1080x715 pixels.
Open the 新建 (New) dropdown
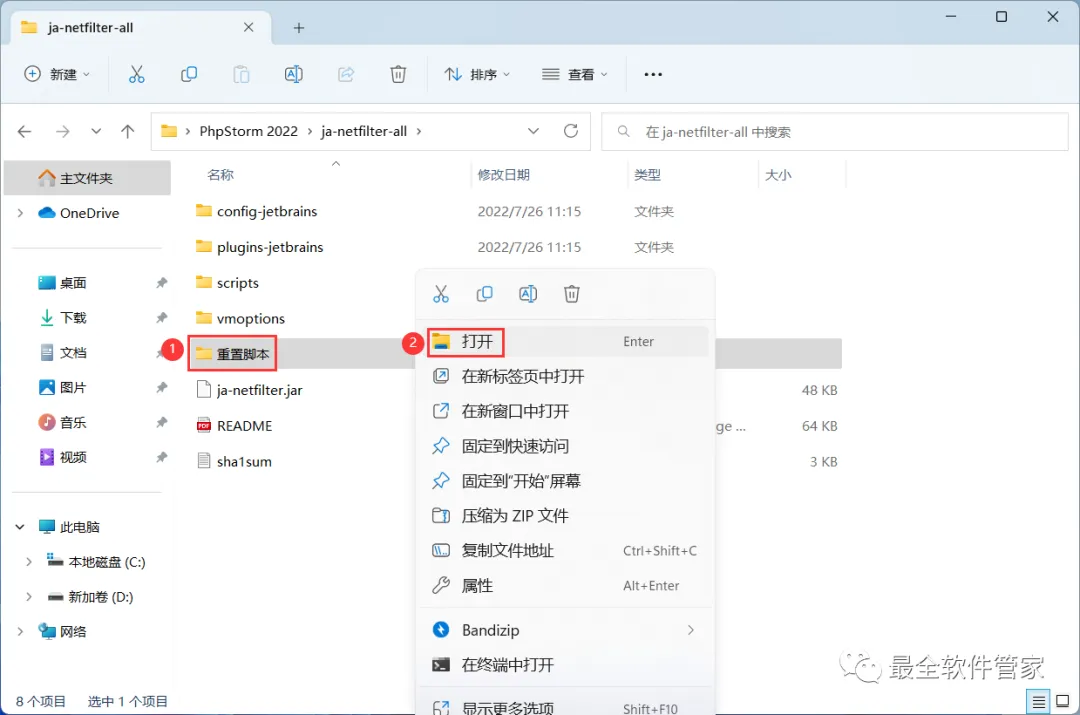(x=57, y=74)
